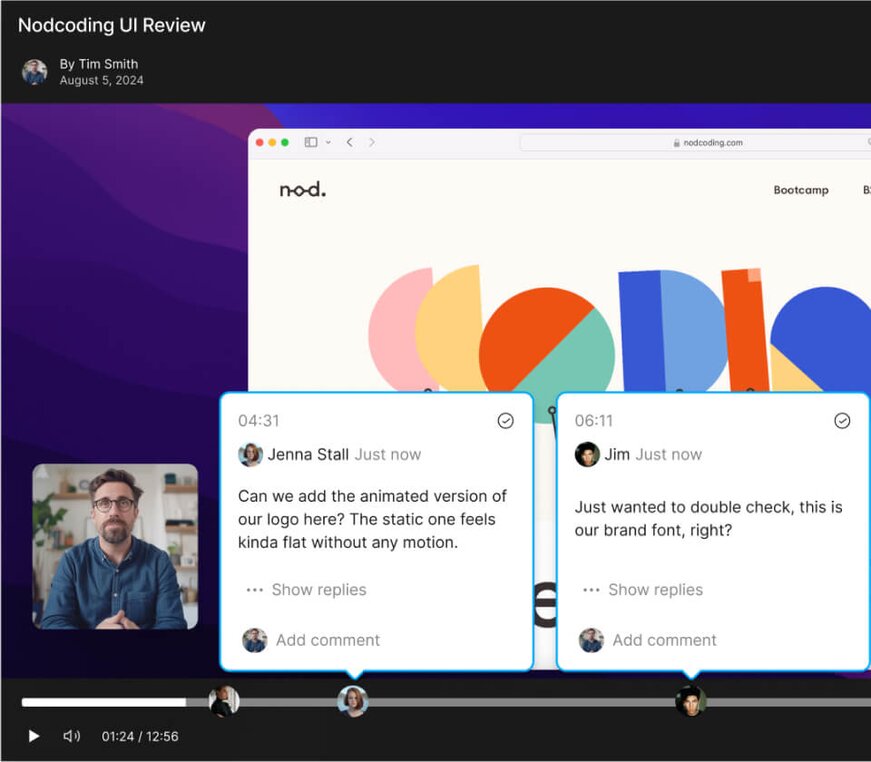The image size is (871, 762).
Task: Click Add comment field in Jim's thread
Action: tap(665, 640)
